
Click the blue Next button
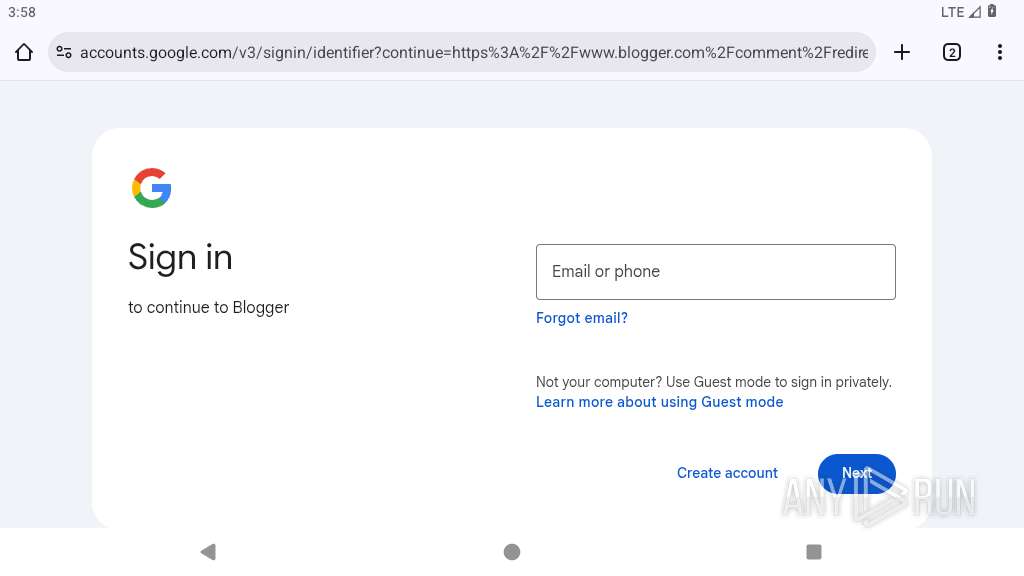click(x=857, y=473)
